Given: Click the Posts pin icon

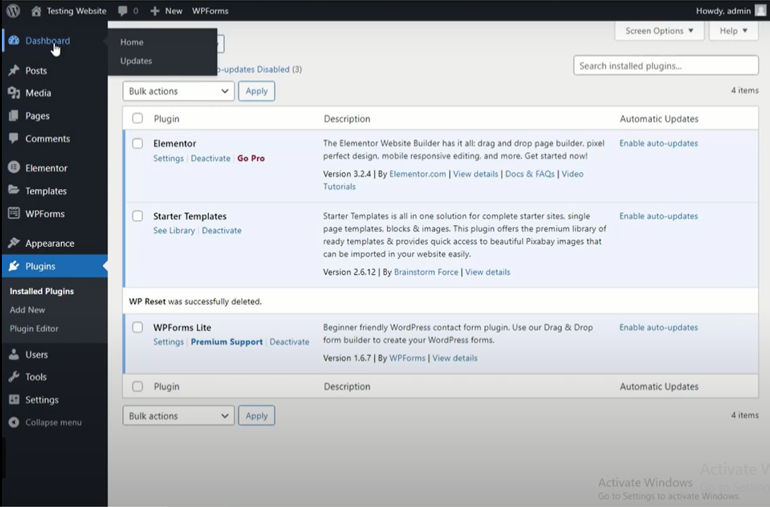Looking at the screenshot, I should (x=14, y=70).
